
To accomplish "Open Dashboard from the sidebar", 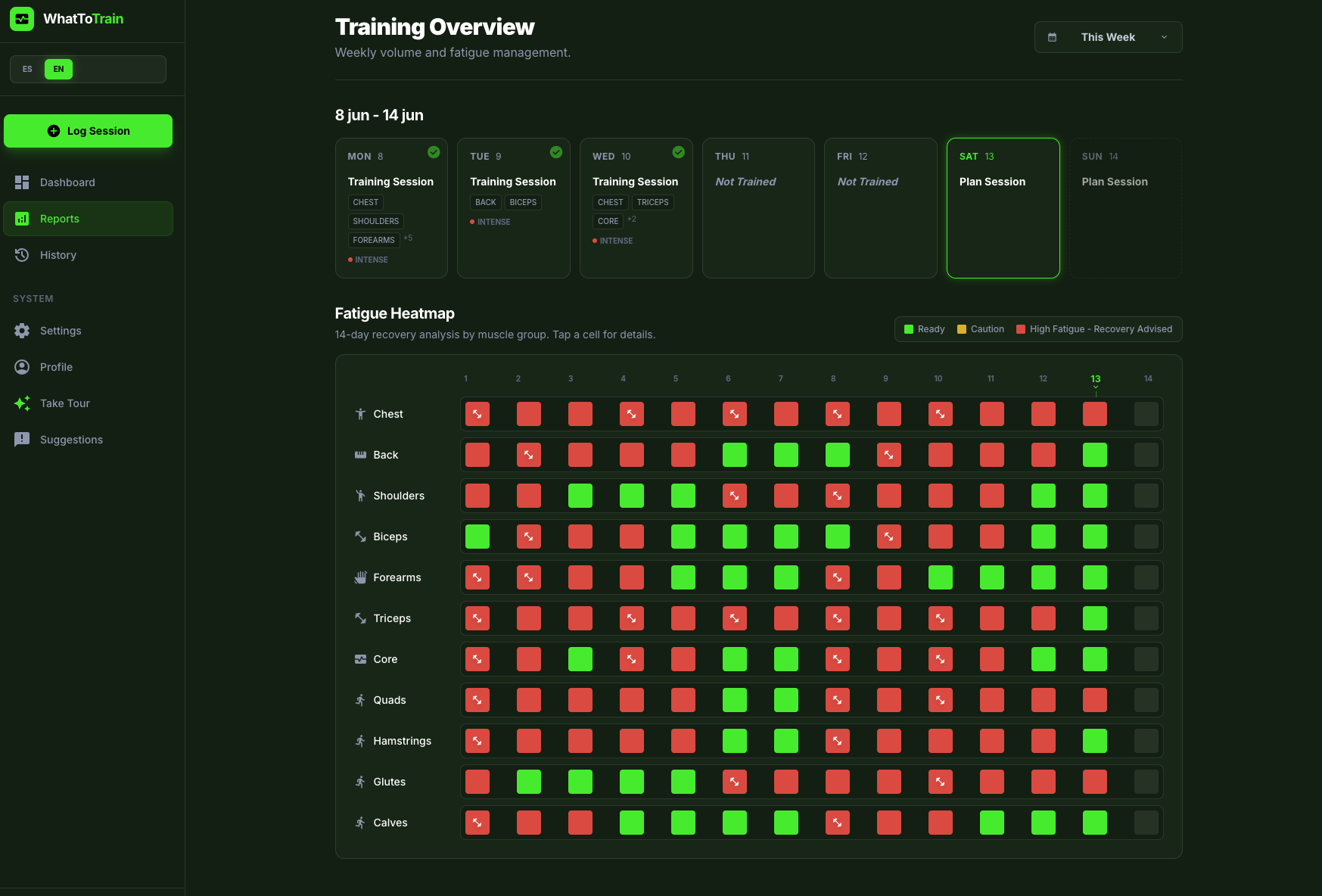I will pyautogui.click(x=88, y=182).
